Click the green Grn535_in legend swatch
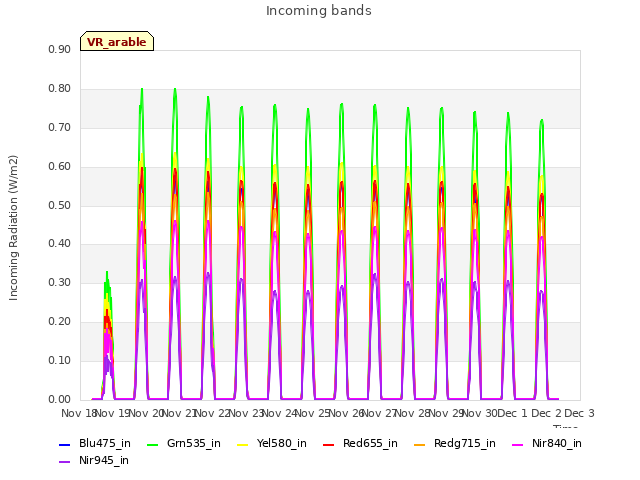The height and width of the screenshot is (480, 640). pos(152,444)
